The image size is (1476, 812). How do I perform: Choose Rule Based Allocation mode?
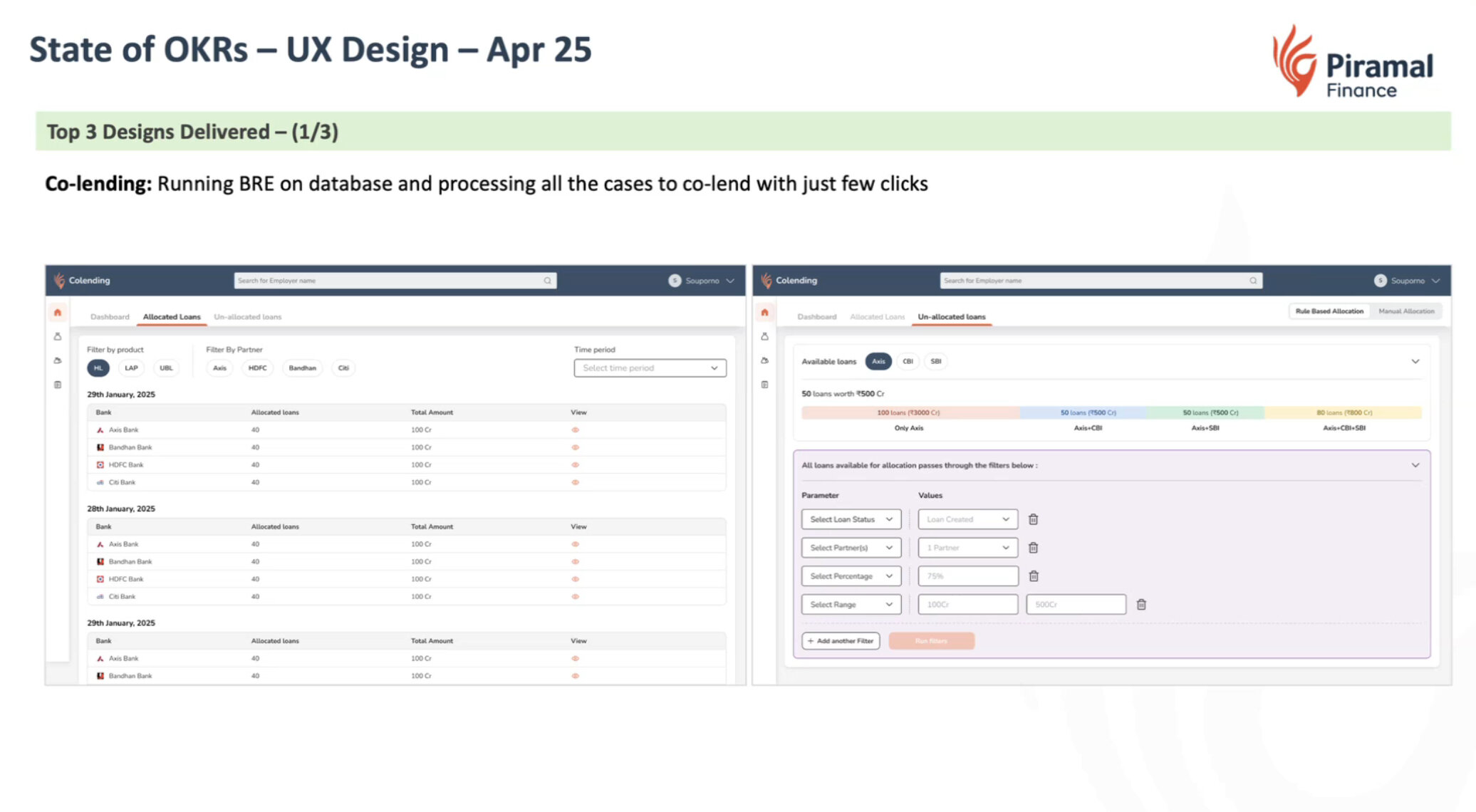(1329, 311)
